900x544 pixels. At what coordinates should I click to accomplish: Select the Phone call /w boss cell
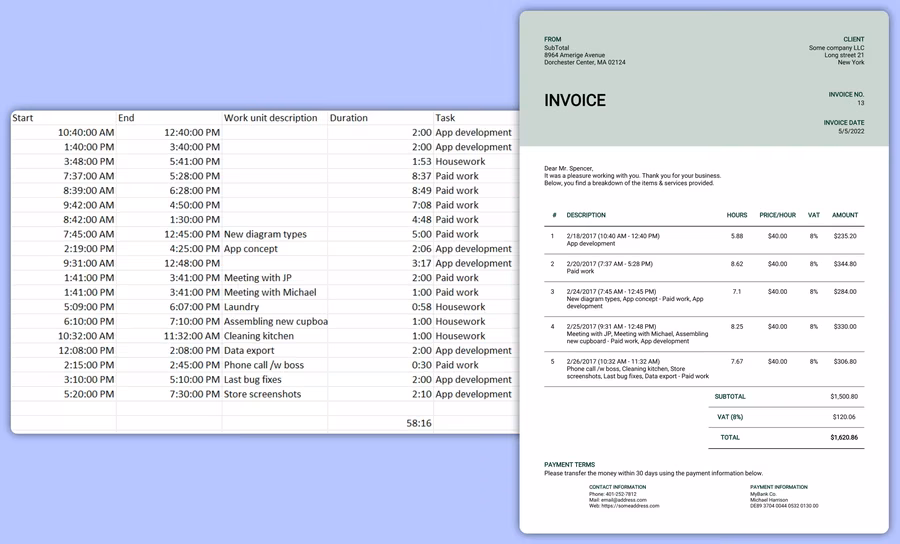coord(275,365)
